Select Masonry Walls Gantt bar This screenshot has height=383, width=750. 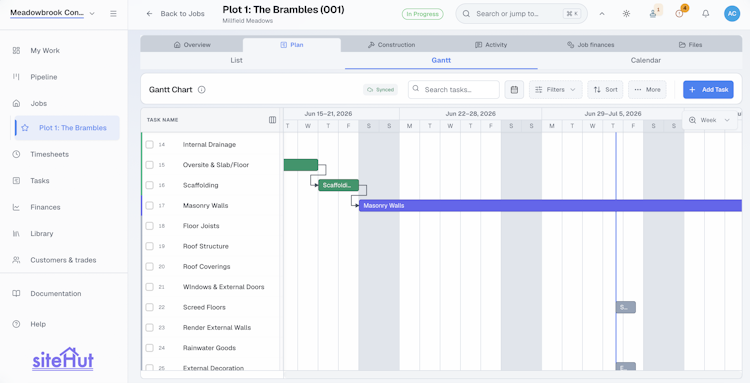pos(550,206)
